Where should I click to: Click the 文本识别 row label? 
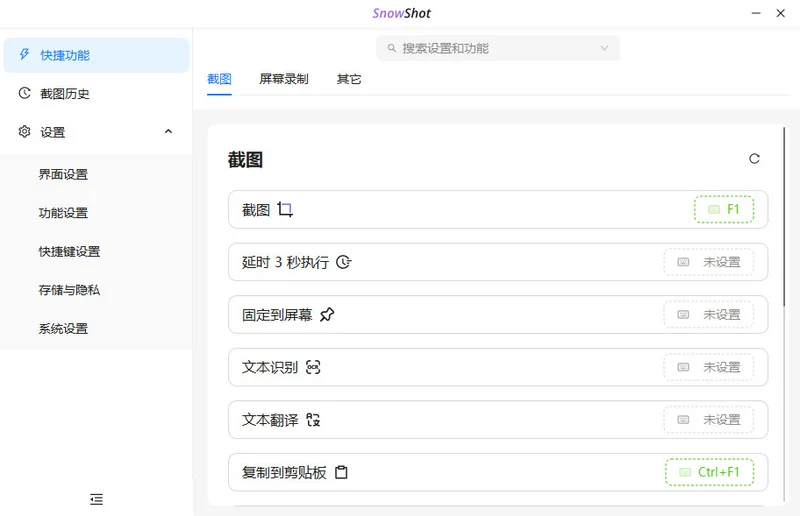pyautogui.click(x=270, y=367)
